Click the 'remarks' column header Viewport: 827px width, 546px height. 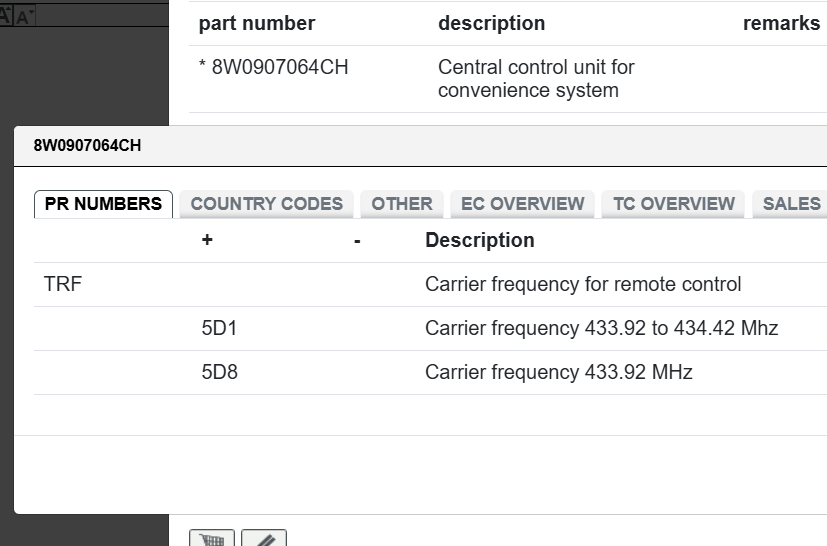tap(781, 24)
